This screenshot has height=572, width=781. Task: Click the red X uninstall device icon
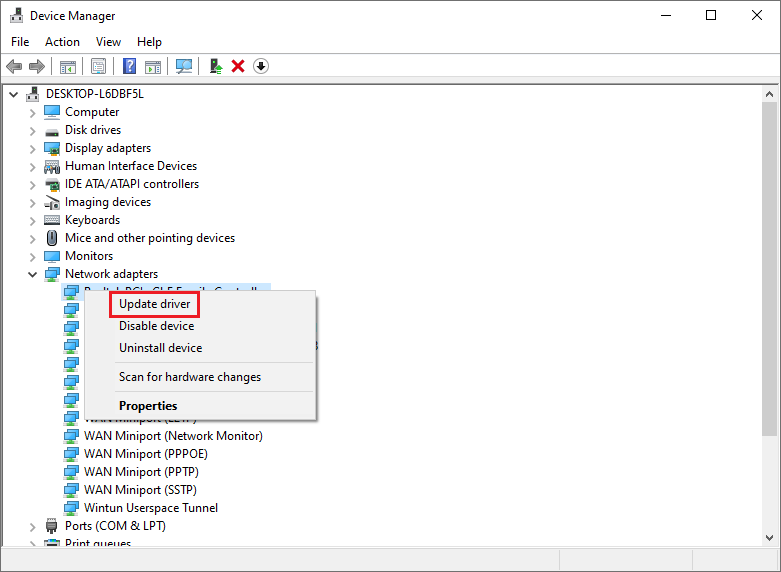click(238, 66)
